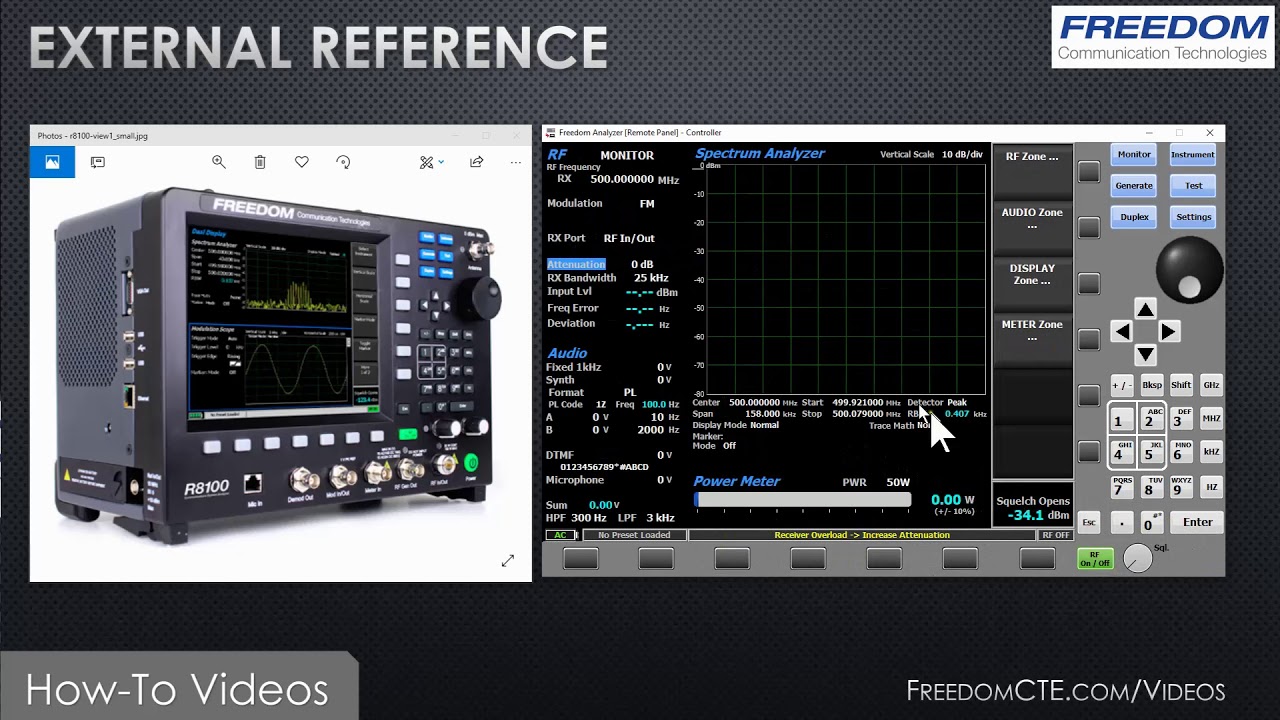The width and height of the screenshot is (1280, 720).
Task: Click keypad digit 9 WXYZ
Action: [x=1180, y=487]
